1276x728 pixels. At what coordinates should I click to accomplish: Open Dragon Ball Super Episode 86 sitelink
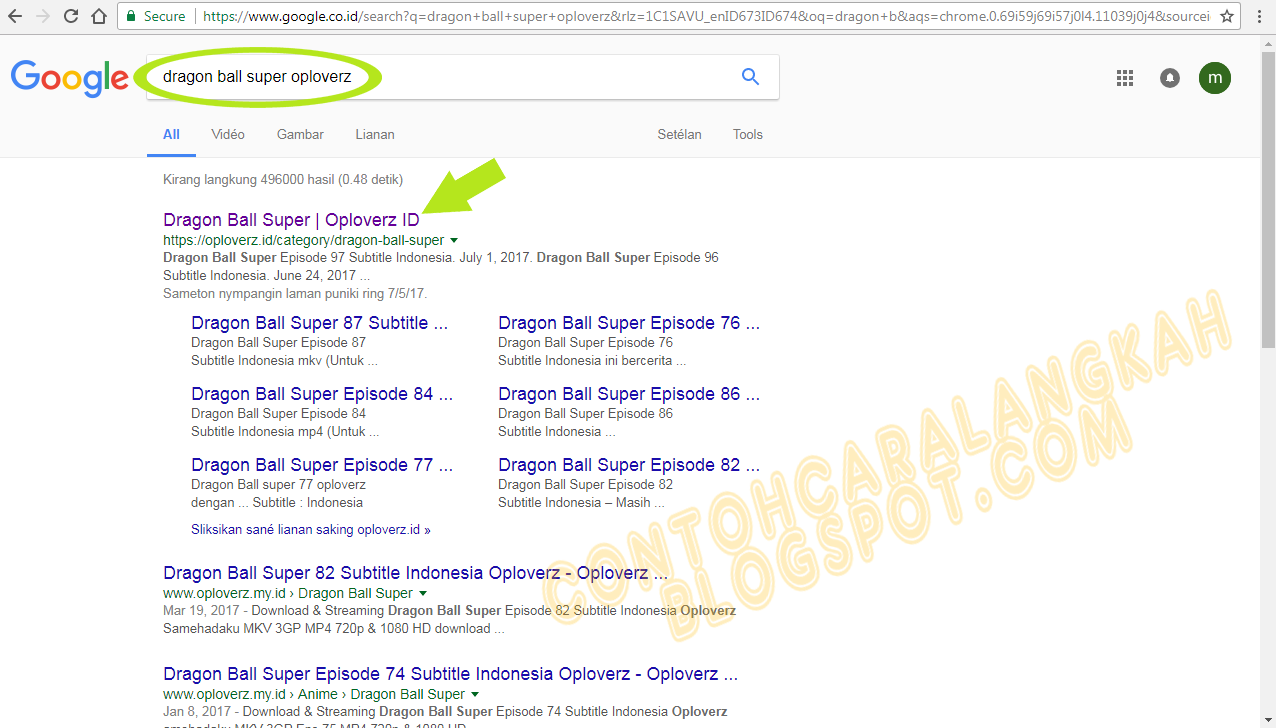pos(629,394)
